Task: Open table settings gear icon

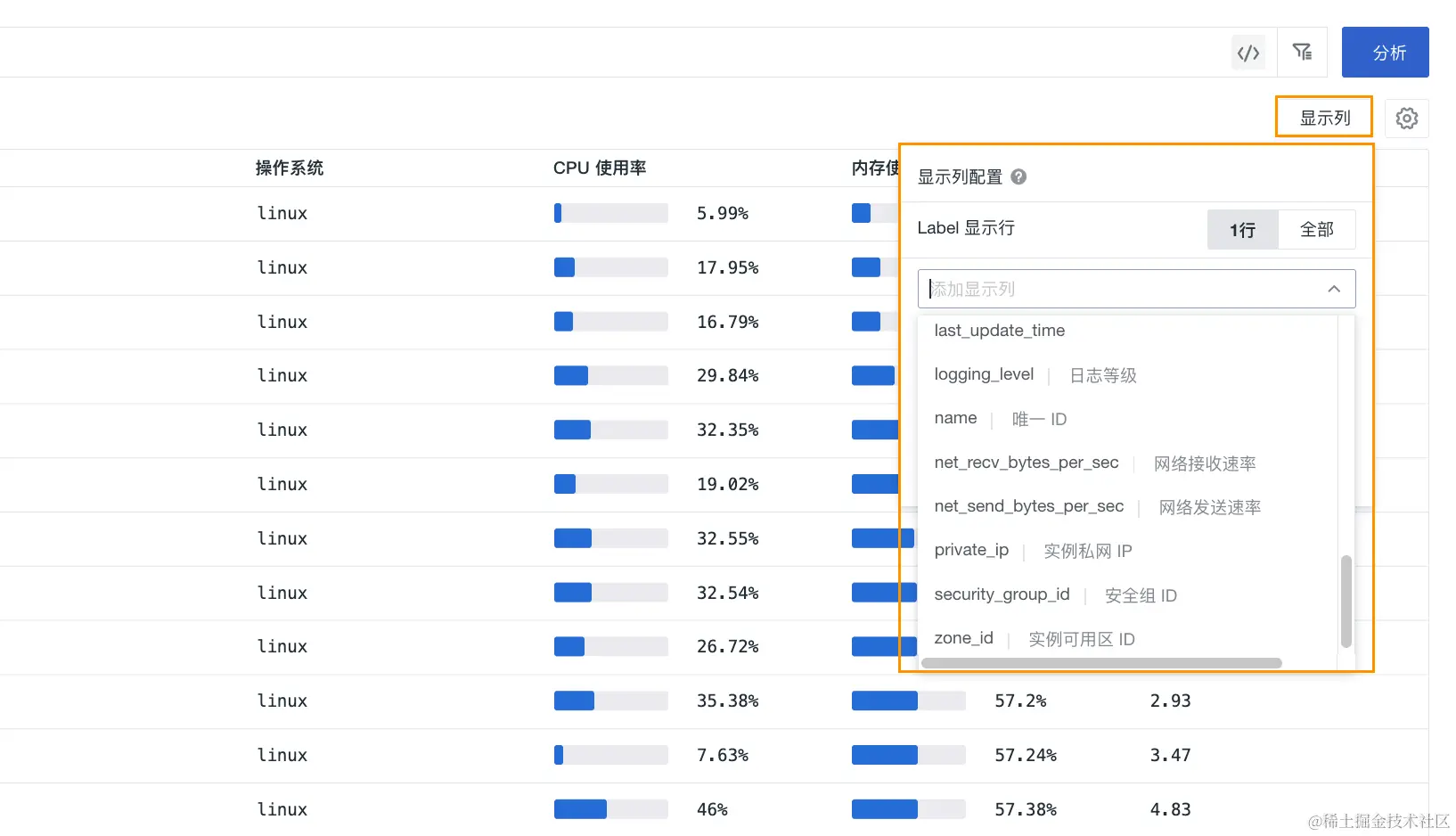Action: pyautogui.click(x=1407, y=118)
